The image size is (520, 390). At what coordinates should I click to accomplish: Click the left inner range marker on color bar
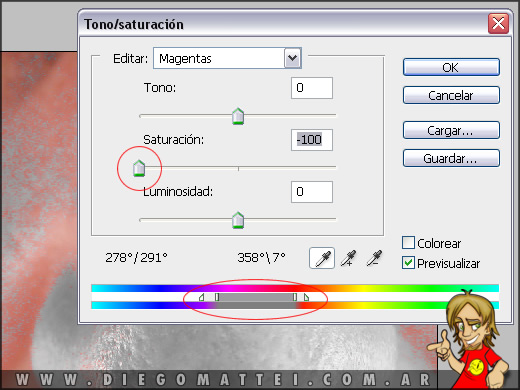[217, 297]
